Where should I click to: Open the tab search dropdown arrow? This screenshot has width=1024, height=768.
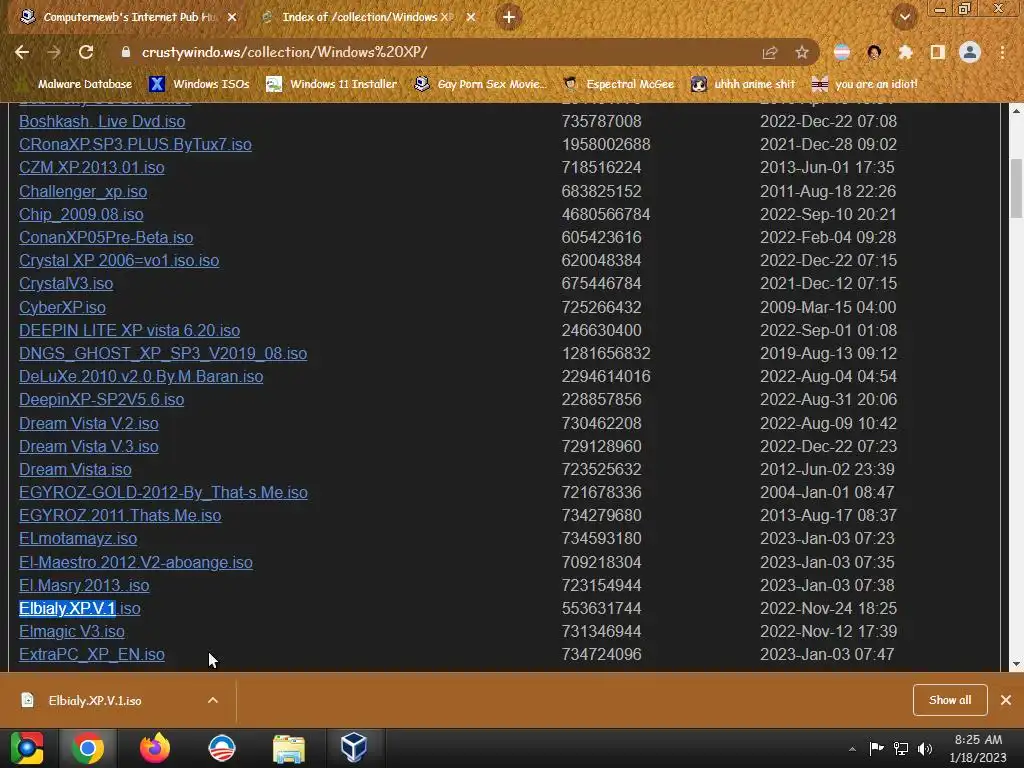point(904,17)
